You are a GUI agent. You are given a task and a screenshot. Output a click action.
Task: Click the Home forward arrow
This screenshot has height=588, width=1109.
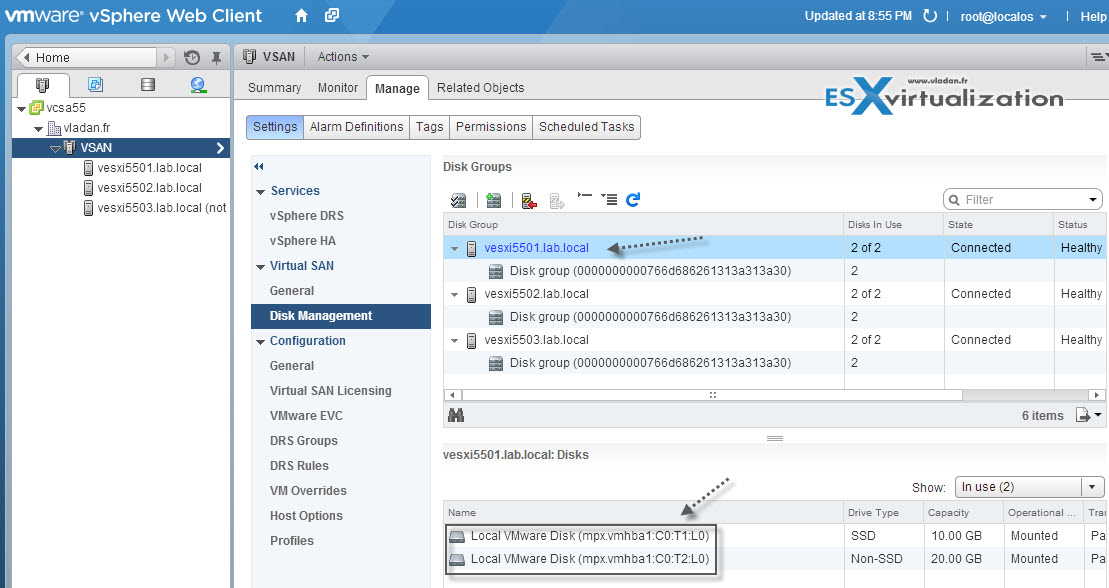pos(166,57)
